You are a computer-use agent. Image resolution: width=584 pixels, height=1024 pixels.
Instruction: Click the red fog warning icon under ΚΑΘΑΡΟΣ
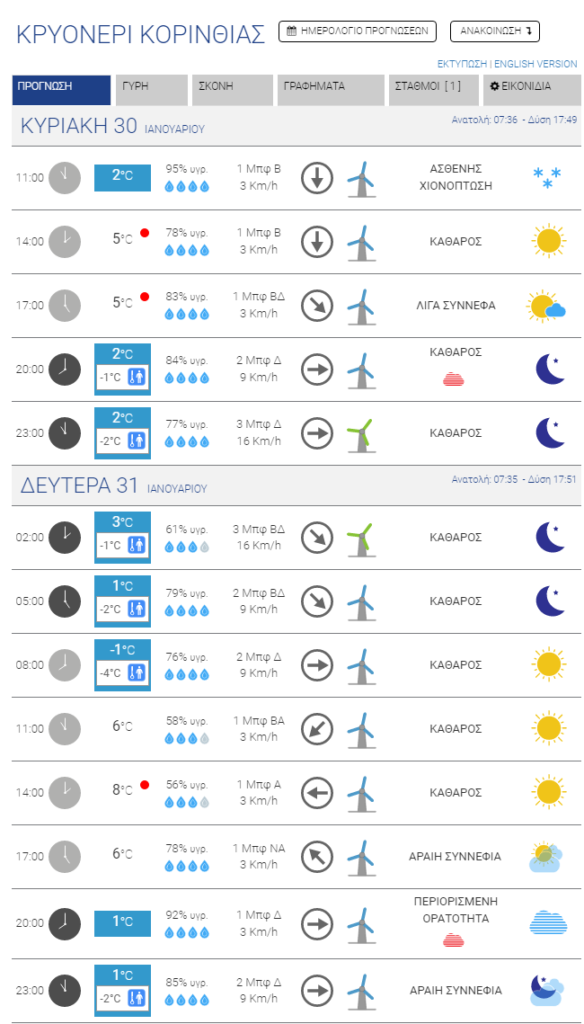point(455,379)
